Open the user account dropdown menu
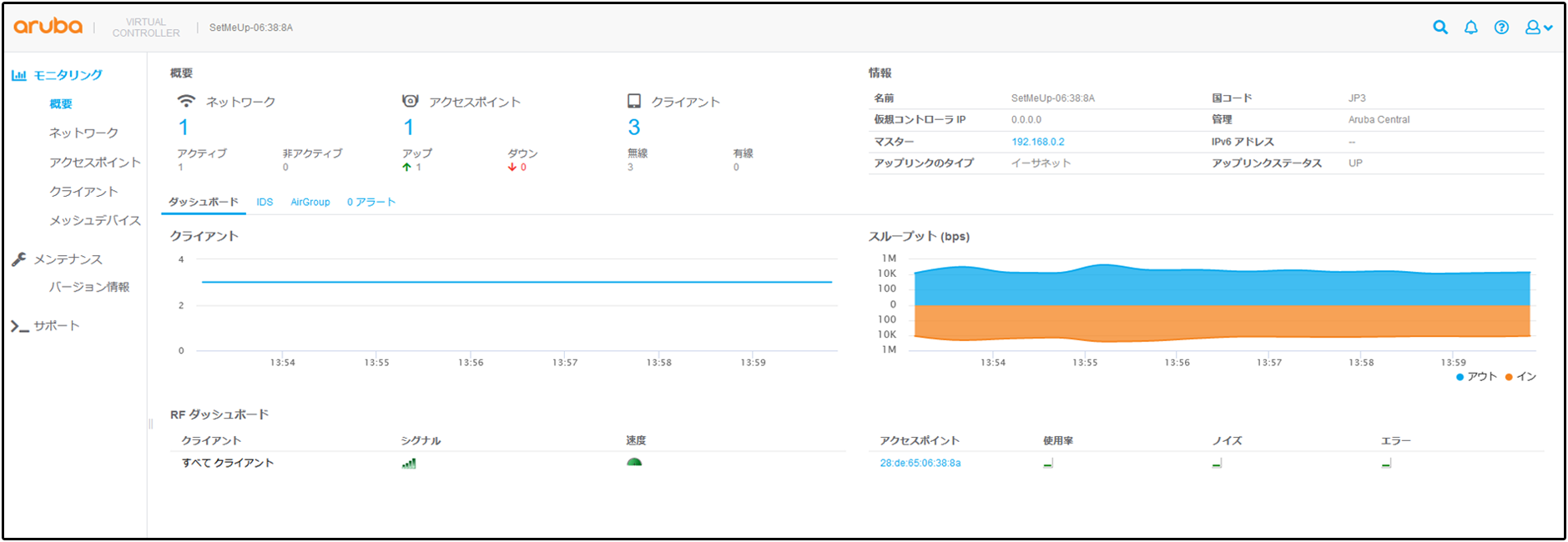 coord(1538,28)
